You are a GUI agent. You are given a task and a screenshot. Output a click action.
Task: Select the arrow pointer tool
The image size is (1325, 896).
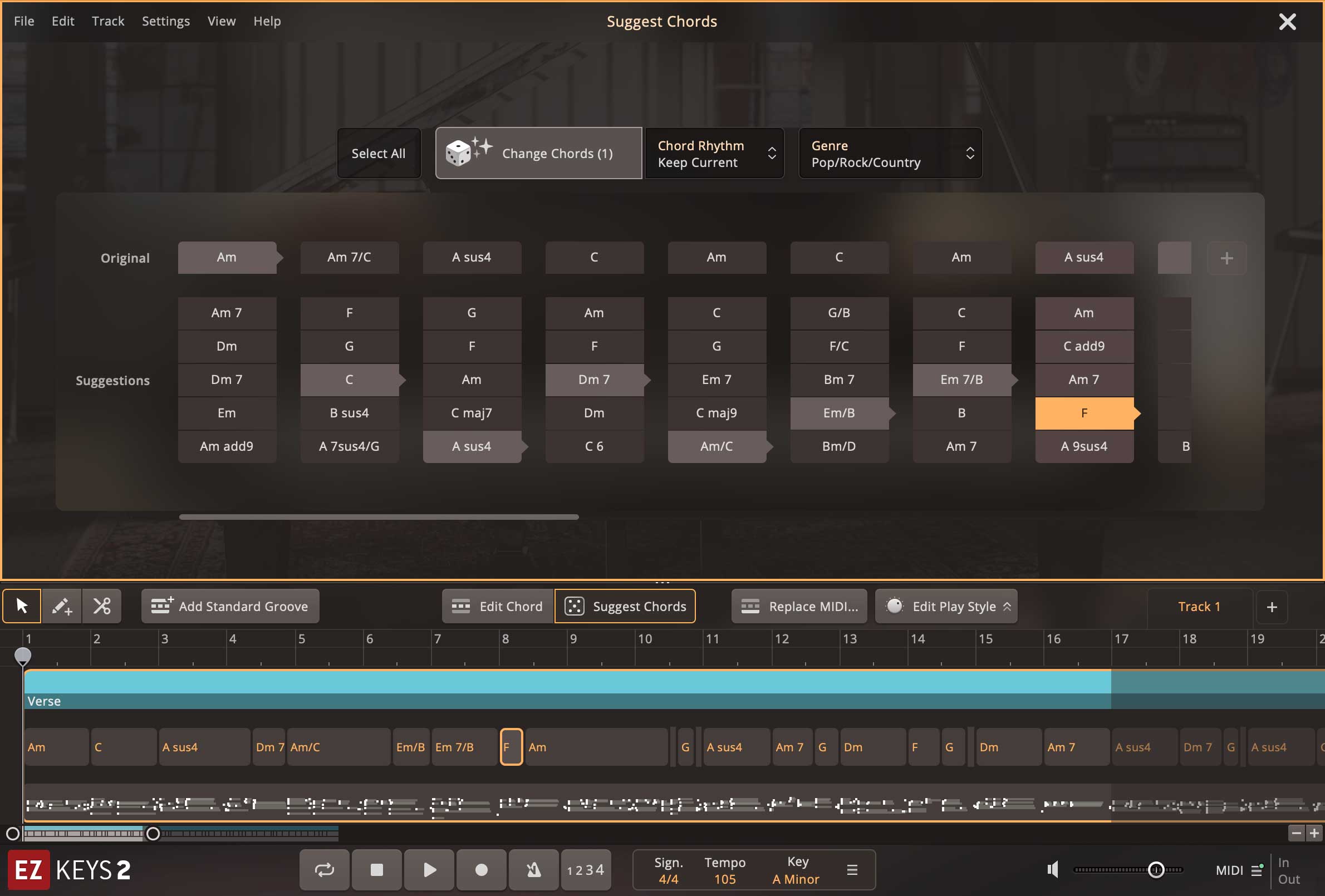click(22, 606)
